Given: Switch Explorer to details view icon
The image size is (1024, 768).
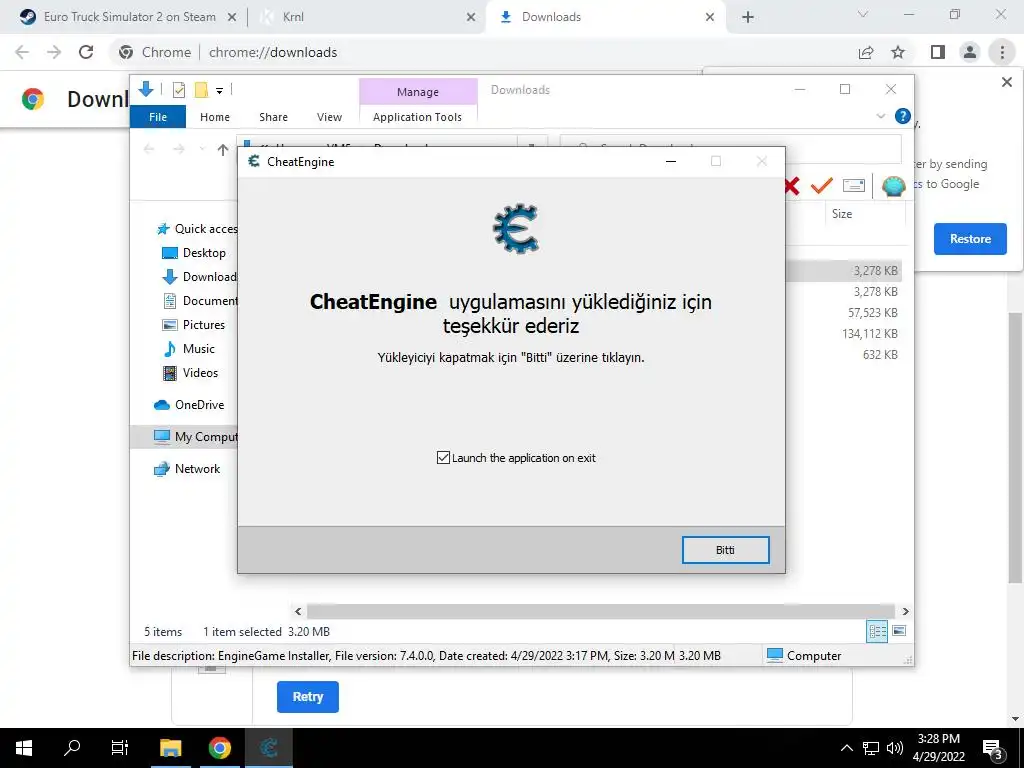Looking at the screenshot, I should 877,631.
